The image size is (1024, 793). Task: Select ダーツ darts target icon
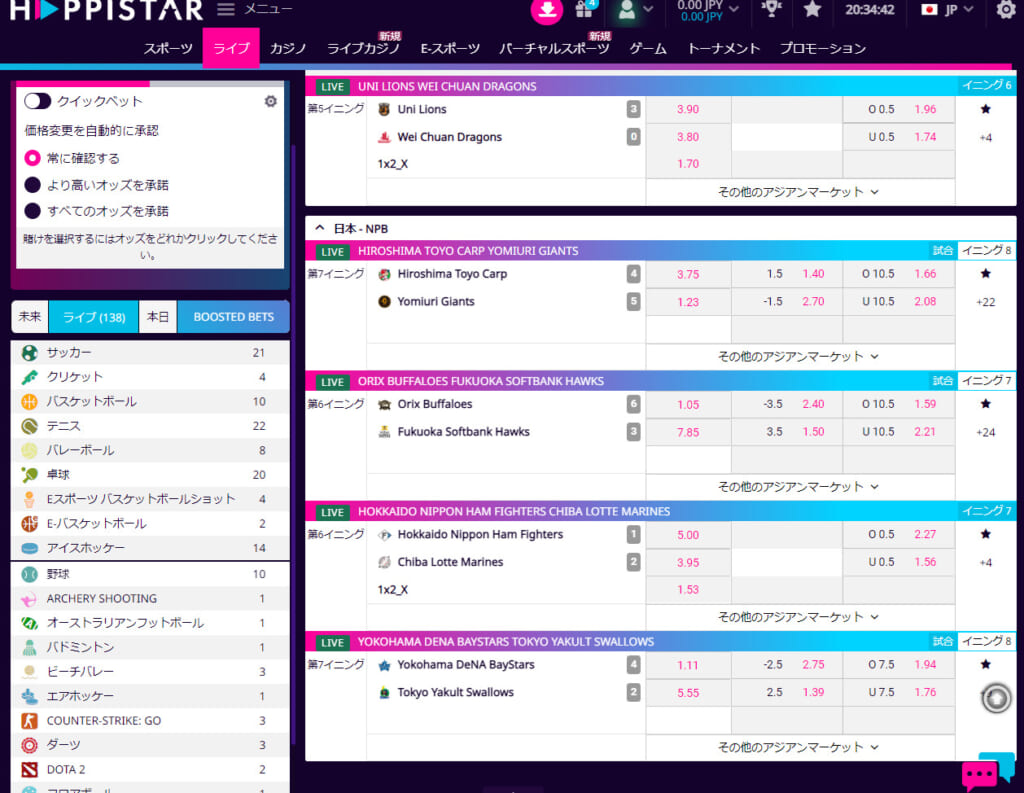click(x=29, y=745)
